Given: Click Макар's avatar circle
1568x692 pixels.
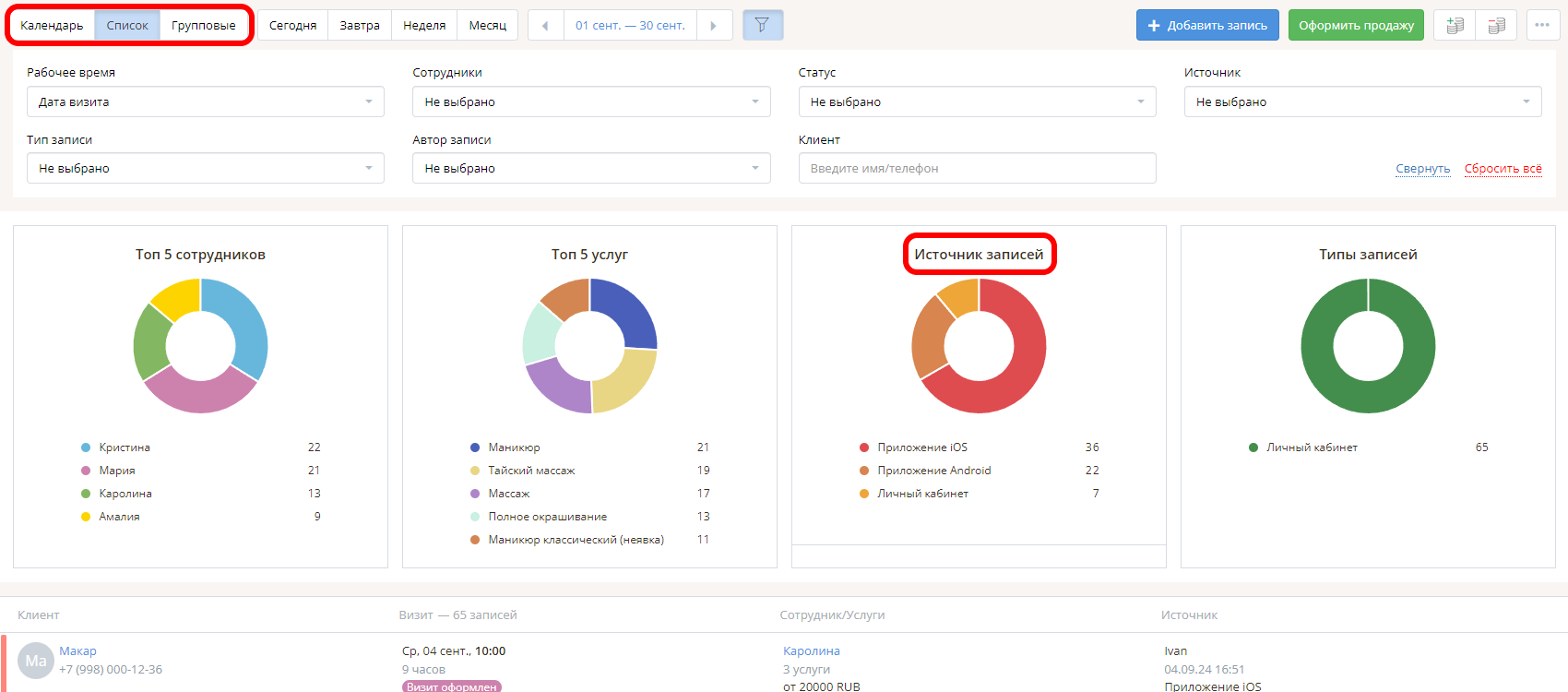Looking at the screenshot, I should click(x=36, y=661).
